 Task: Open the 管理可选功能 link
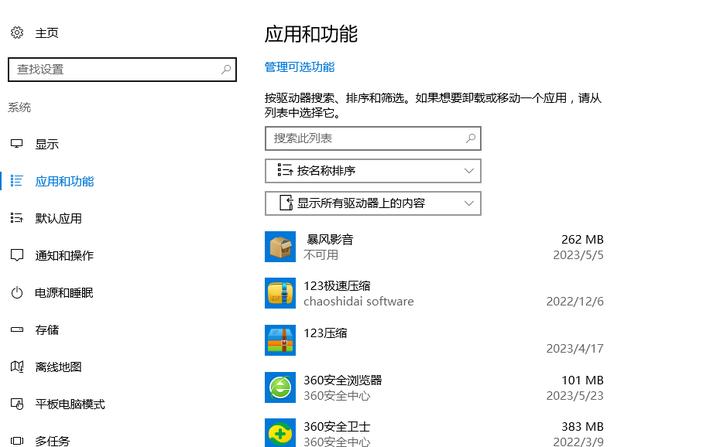299,67
